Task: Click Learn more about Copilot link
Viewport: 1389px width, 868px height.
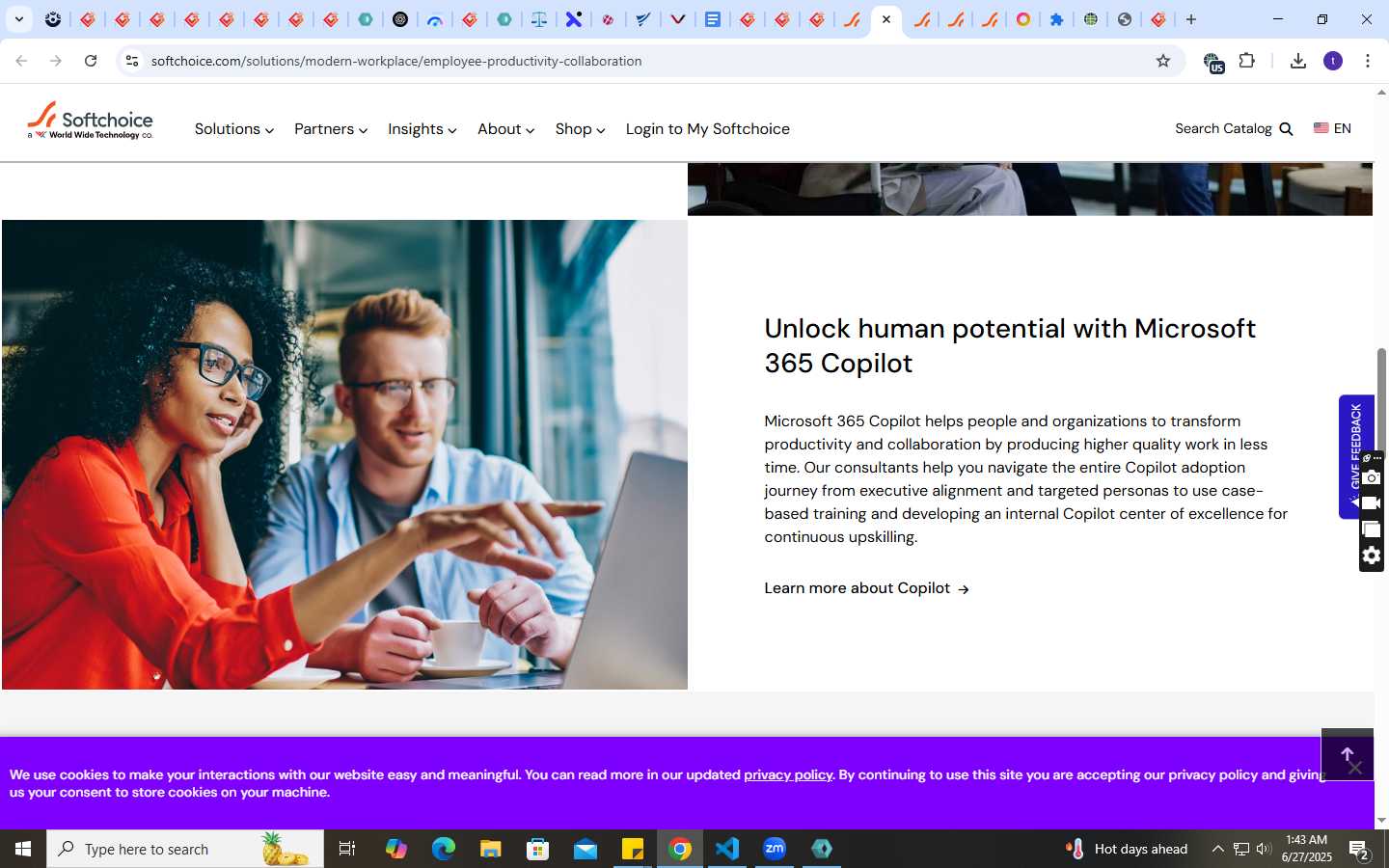Action: tap(867, 588)
